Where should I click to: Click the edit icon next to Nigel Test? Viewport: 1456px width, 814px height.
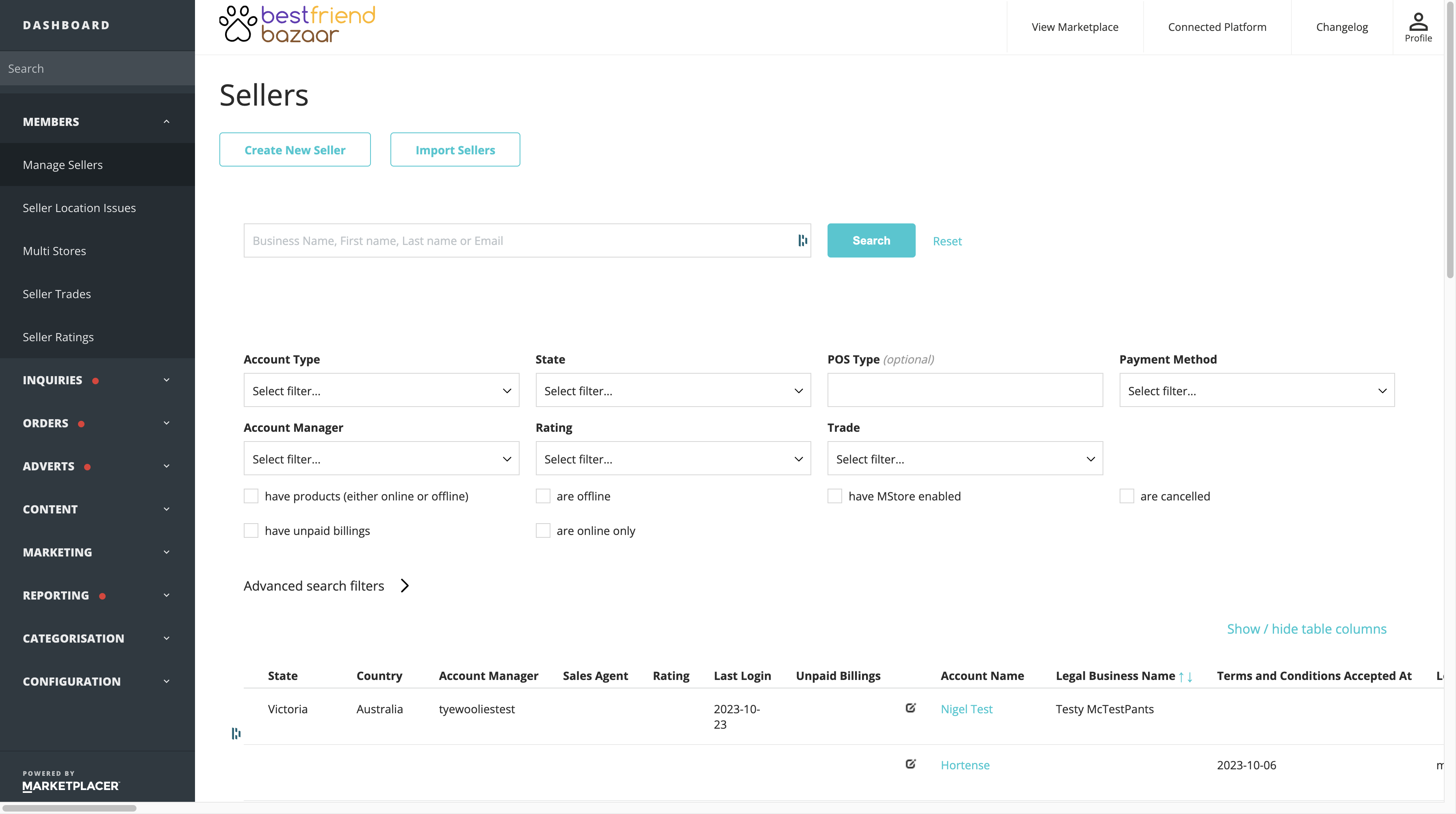pyautogui.click(x=911, y=709)
